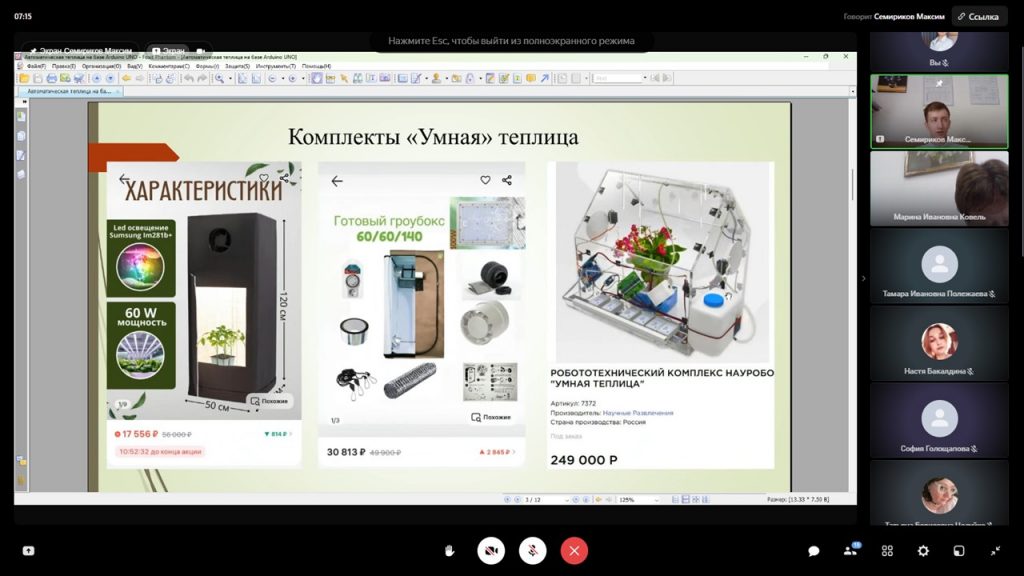Open the 125% zoom level dropdown

pyautogui.click(x=656, y=500)
